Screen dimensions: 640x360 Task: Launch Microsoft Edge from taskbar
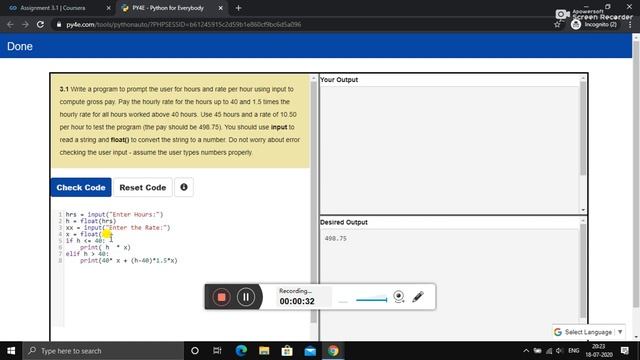241,351
